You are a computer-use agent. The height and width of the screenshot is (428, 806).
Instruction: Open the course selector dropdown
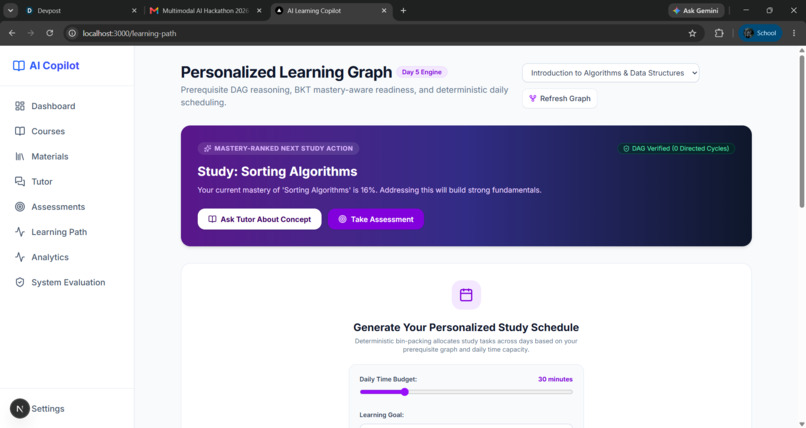coord(611,73)
